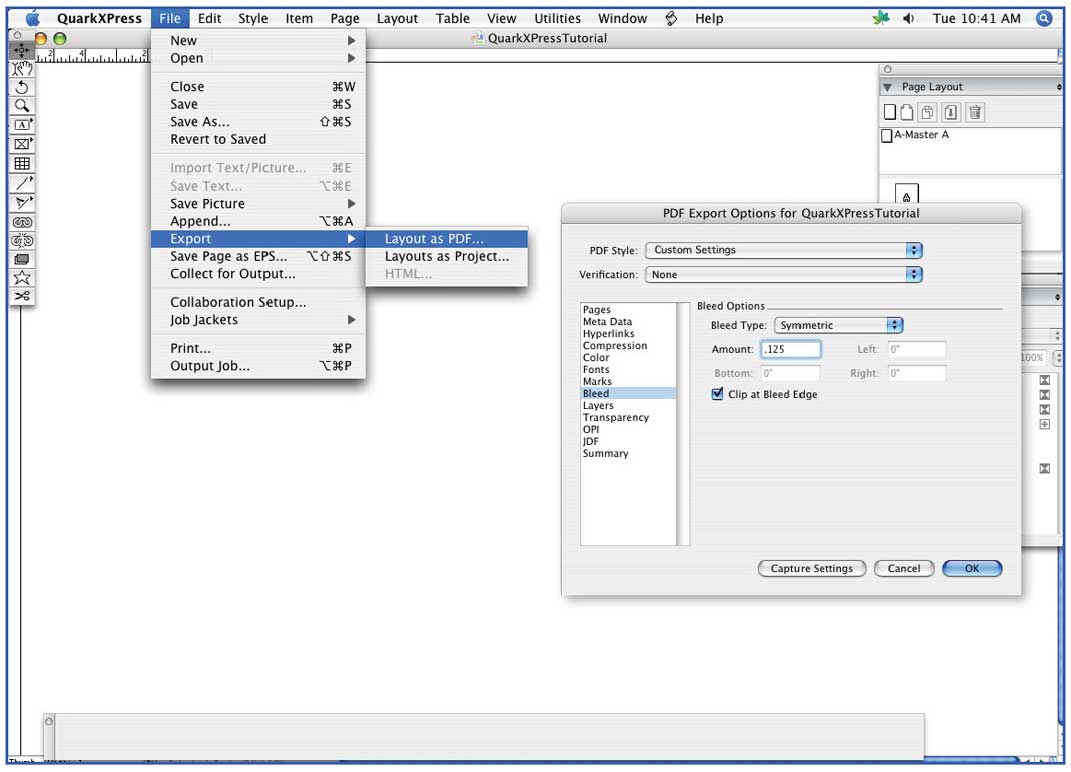Viewport: 1071px width, 772px height.
Task: Select the Zoom magnifier tool
Action: [x=22, y=106]
